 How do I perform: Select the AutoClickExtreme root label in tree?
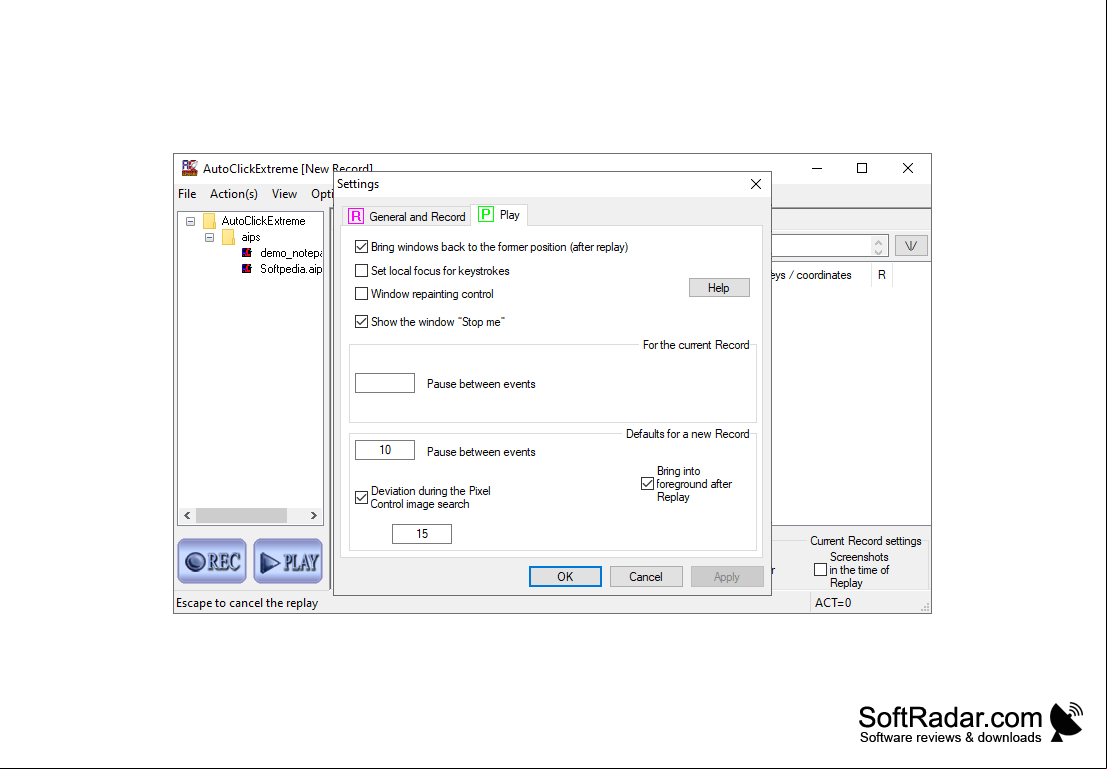click(x=263, y=221)
